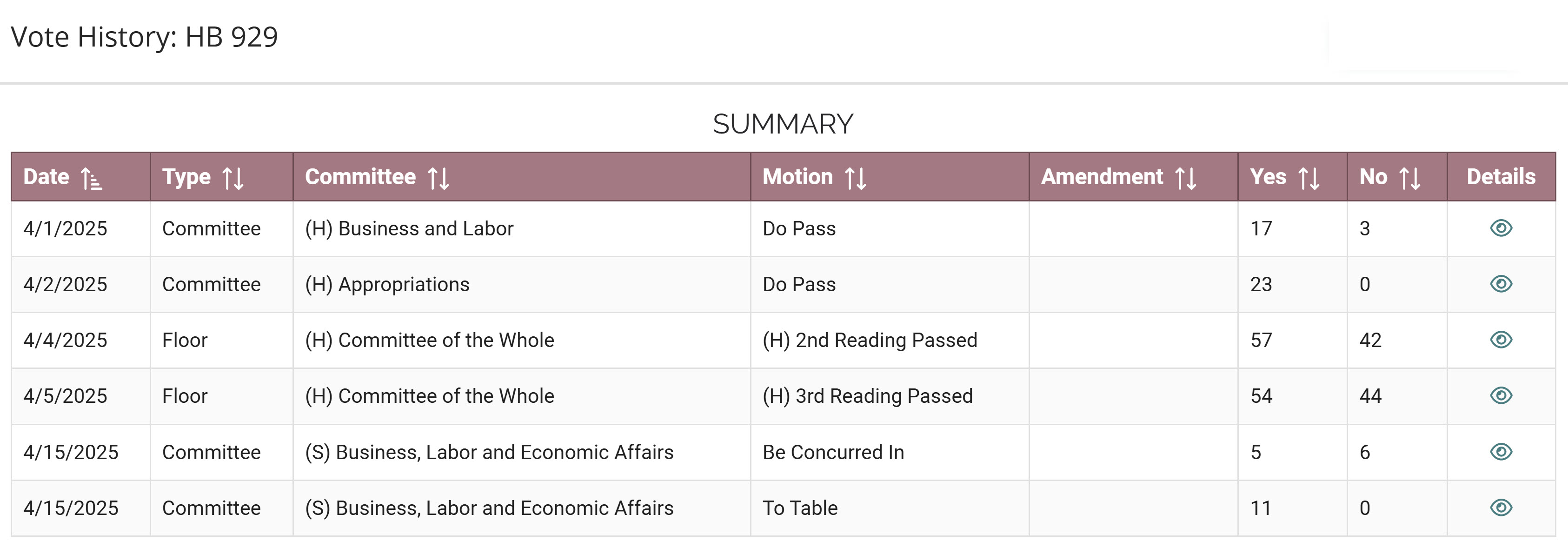Screen dimensions: 1568x548
Task: Select the Committee header label
Action: pos(360,177)
